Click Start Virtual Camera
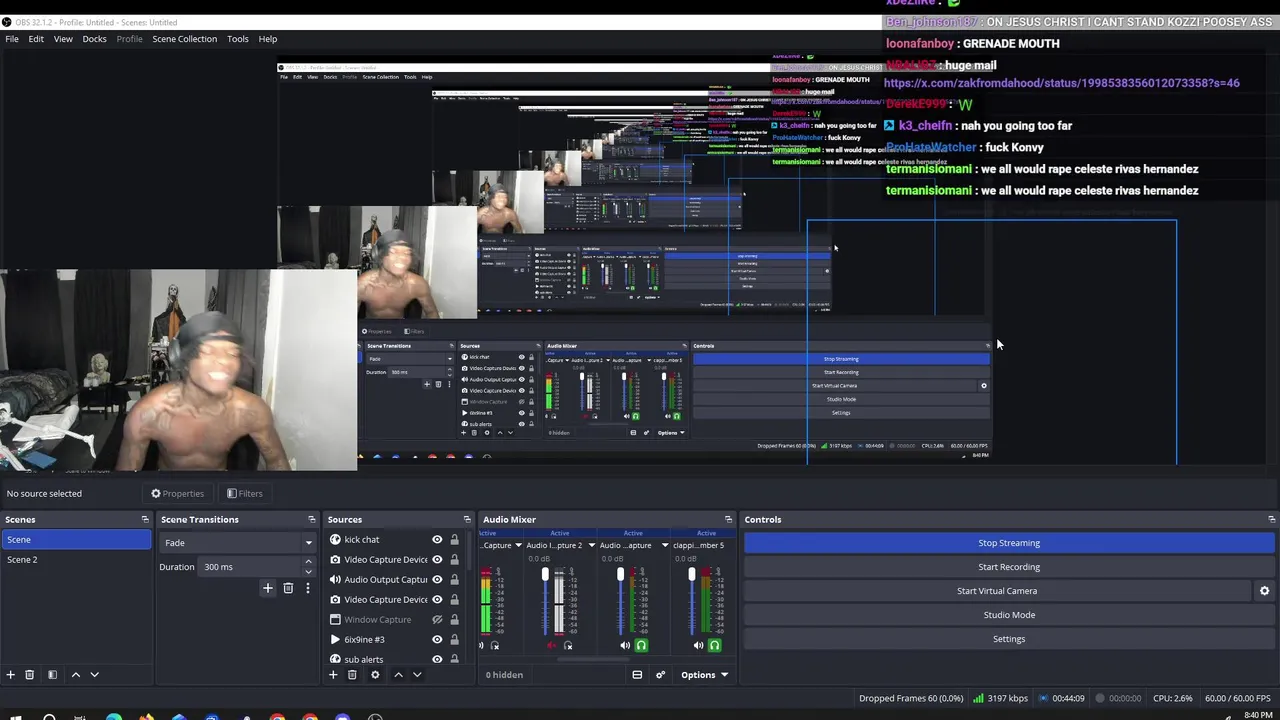The height and width of the screenshot is (720, 1280). [997, 591]
